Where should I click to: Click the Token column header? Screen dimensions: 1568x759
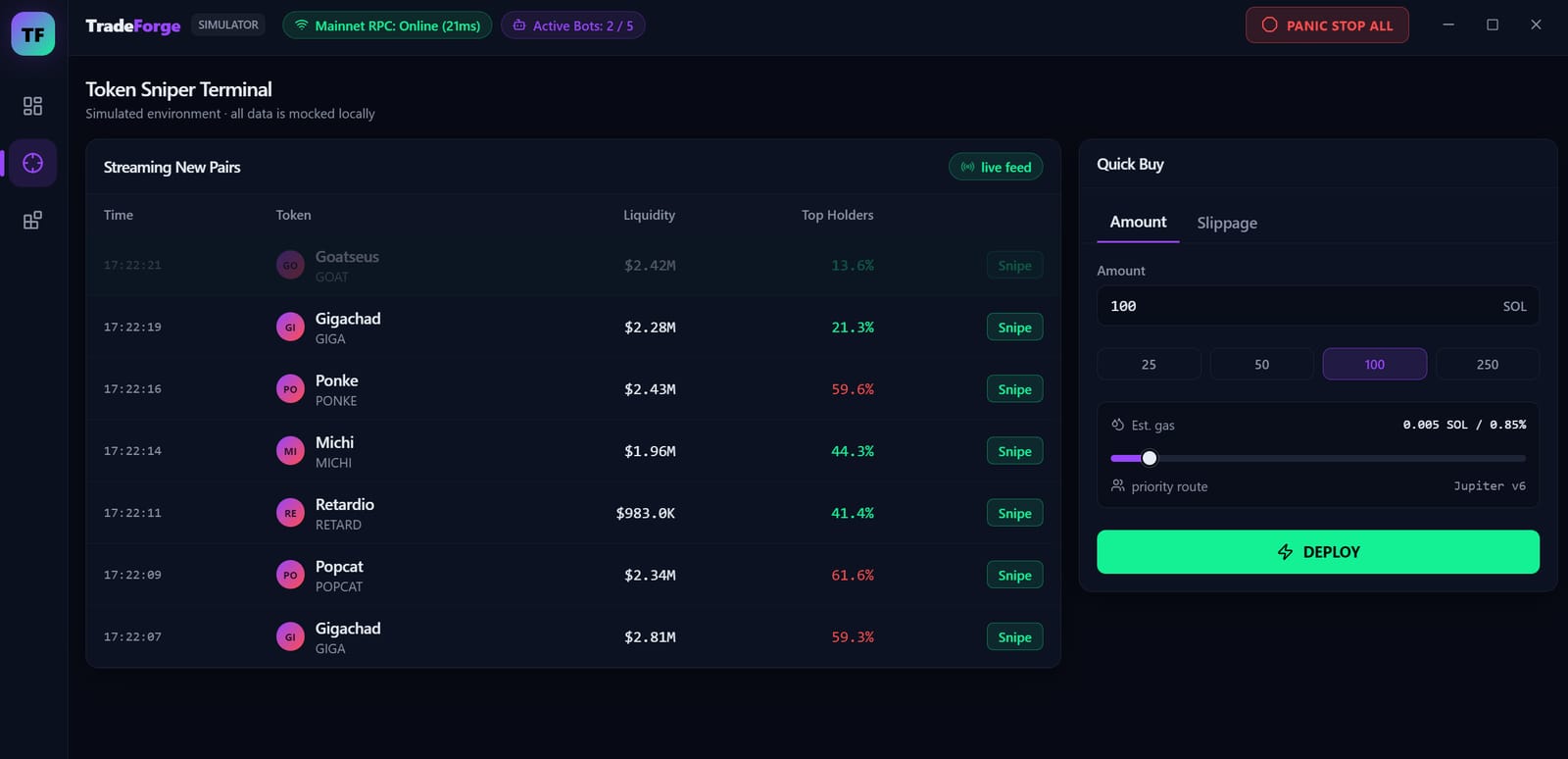pos(293,215)
